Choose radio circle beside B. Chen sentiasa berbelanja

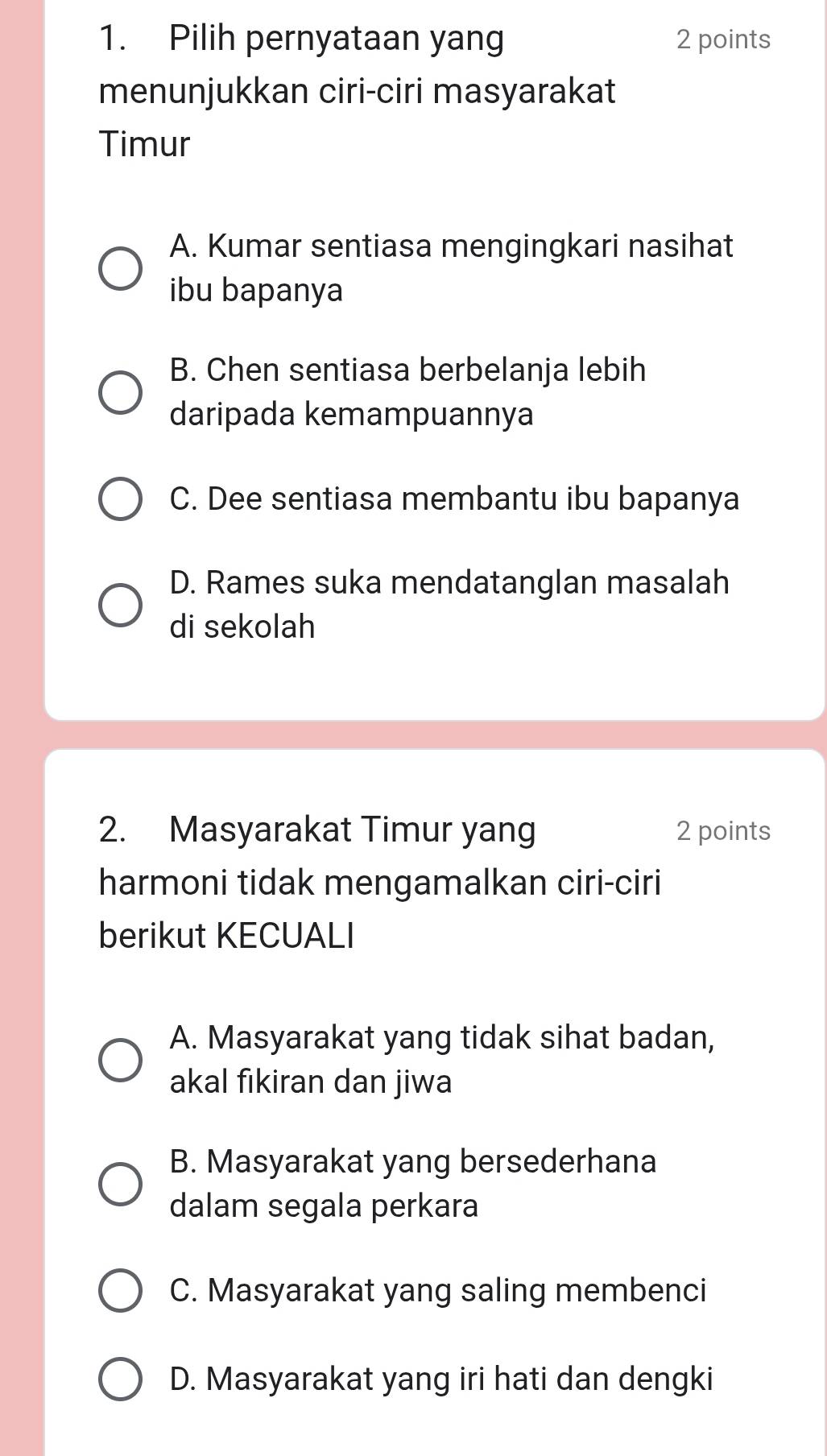click(121, 393)
